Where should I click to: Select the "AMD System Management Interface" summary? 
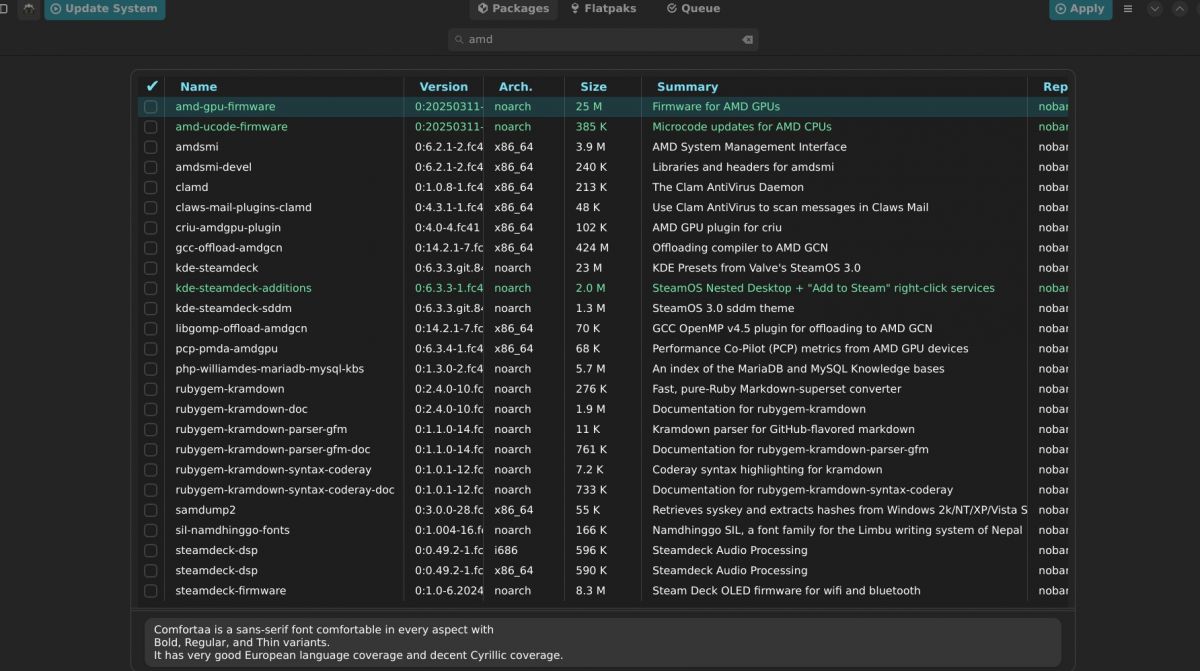tap(749, 147)
